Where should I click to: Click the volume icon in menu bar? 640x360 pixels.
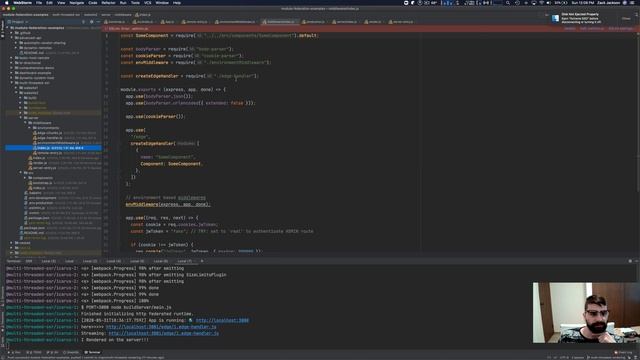tap(549, 2)
